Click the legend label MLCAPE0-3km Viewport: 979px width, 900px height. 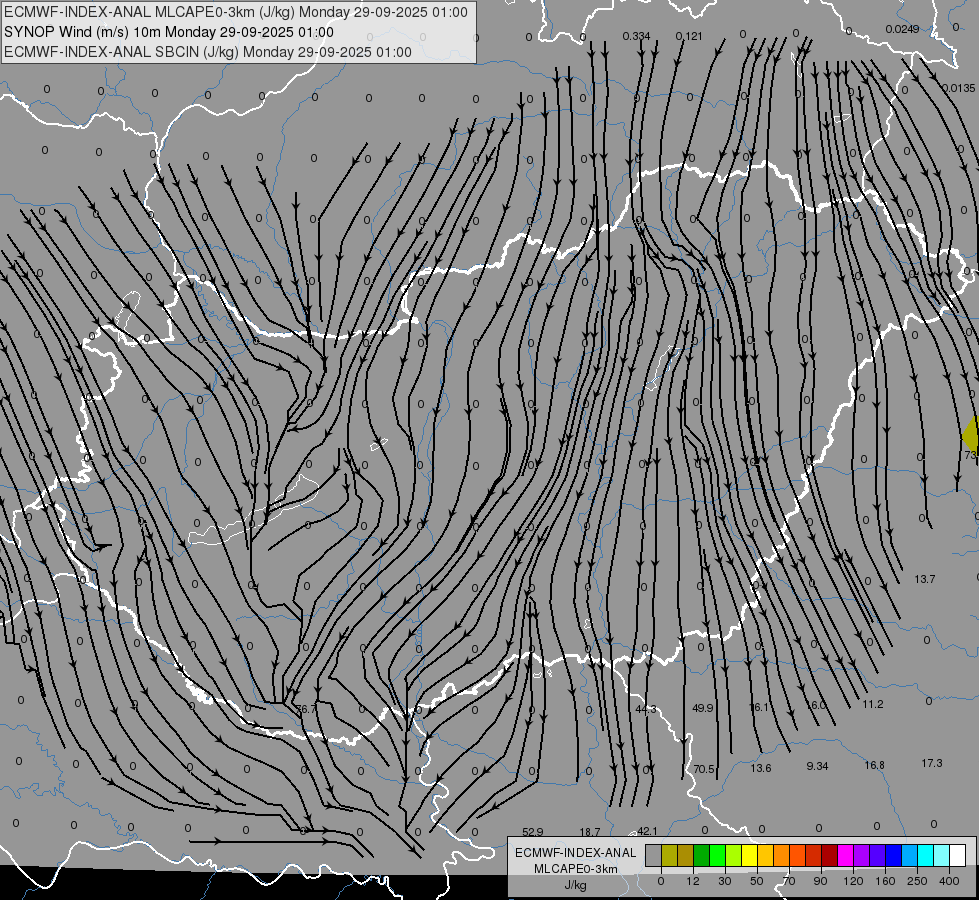click(575, 869)
